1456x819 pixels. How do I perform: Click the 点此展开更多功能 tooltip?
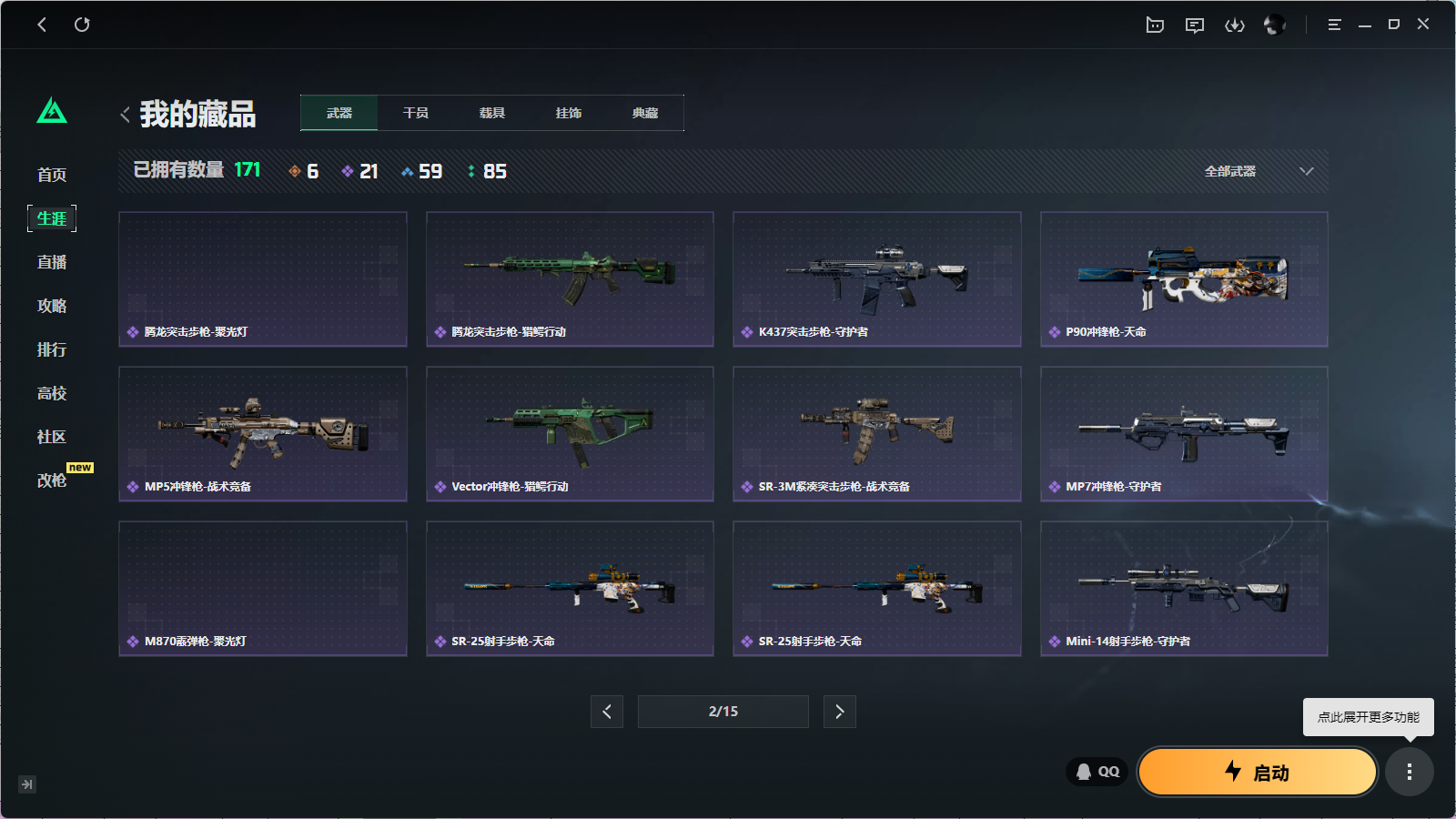point(1369,717)
